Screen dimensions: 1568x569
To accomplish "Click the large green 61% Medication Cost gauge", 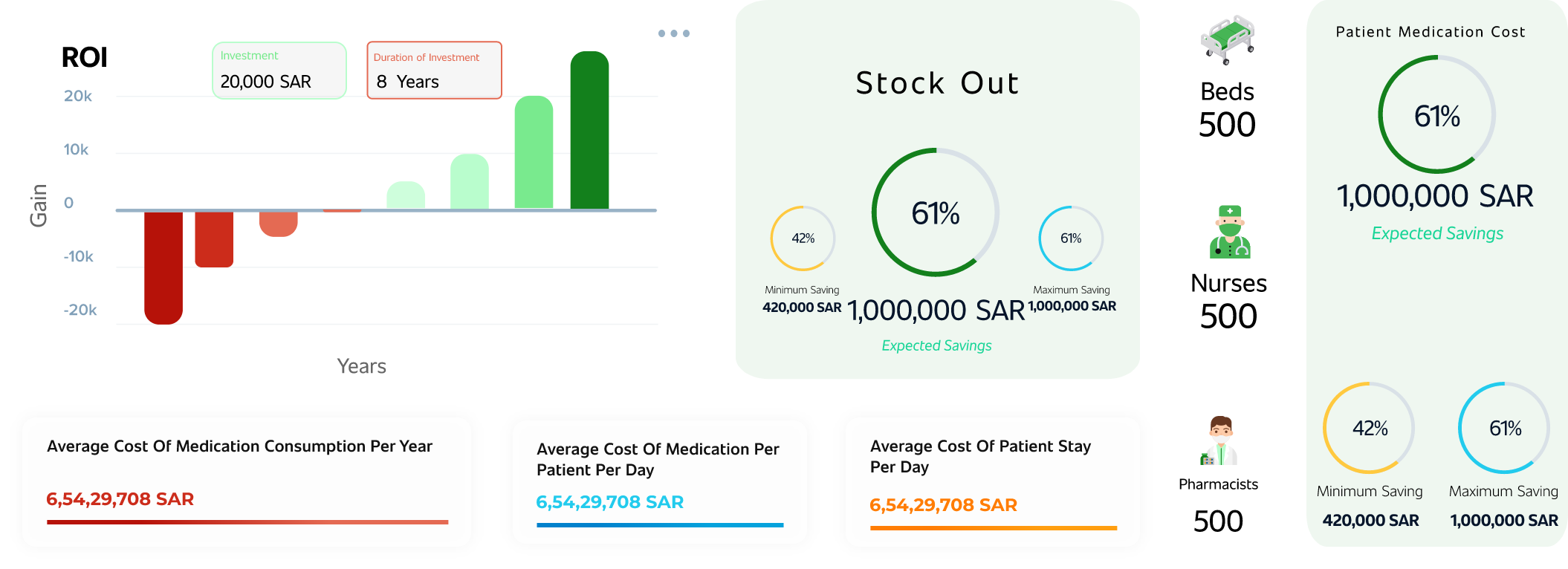I will coord(1436,116).
